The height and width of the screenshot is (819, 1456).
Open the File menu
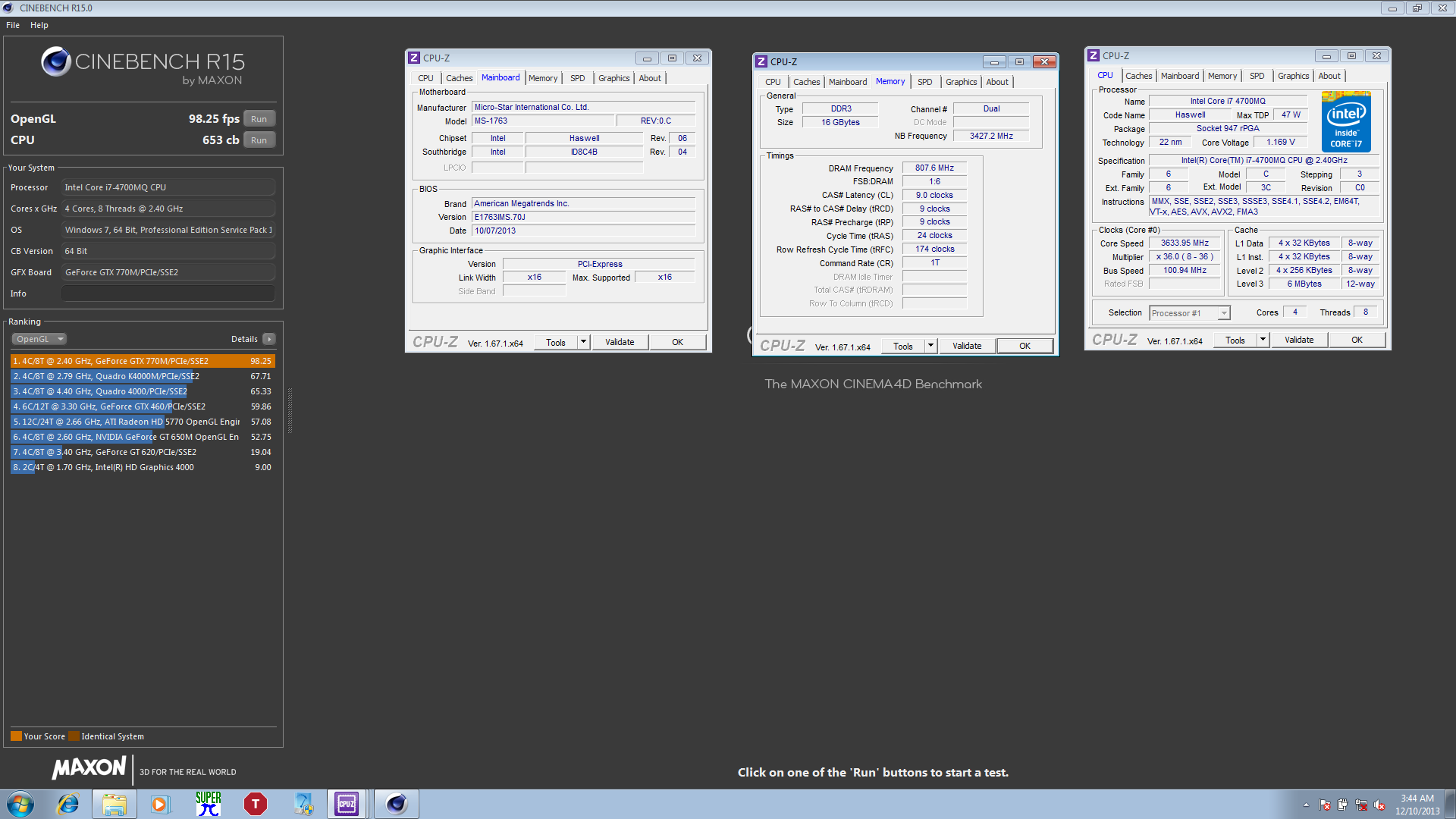[x=13, y=25]
